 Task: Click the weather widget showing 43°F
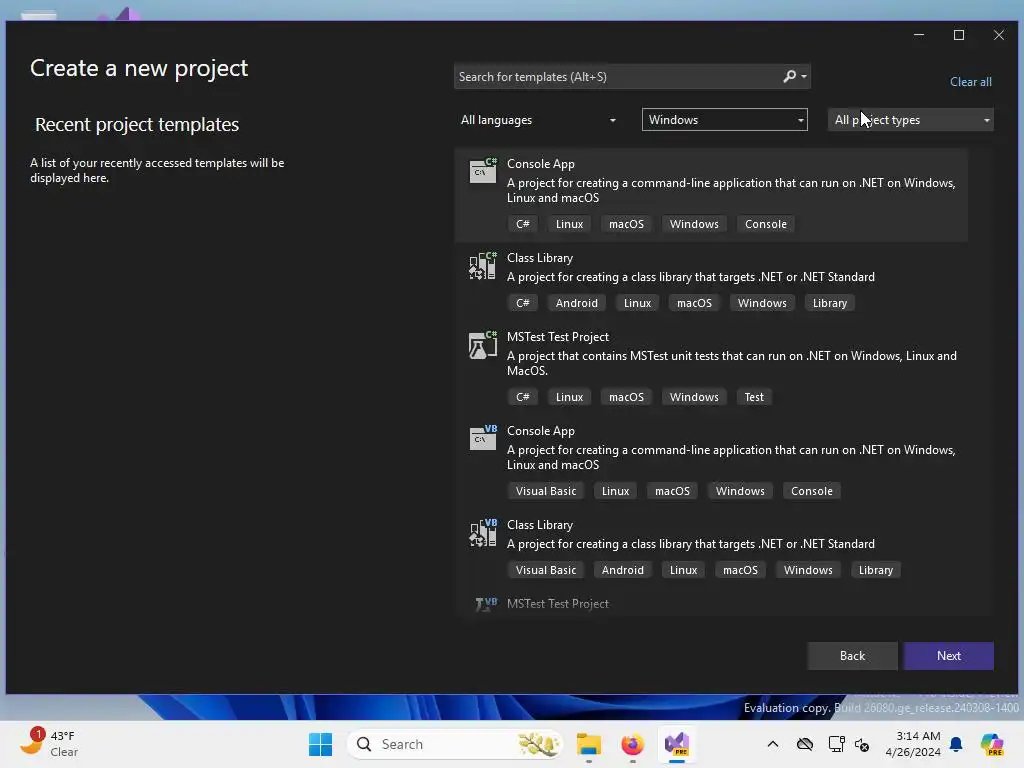(x=50, y=744)
